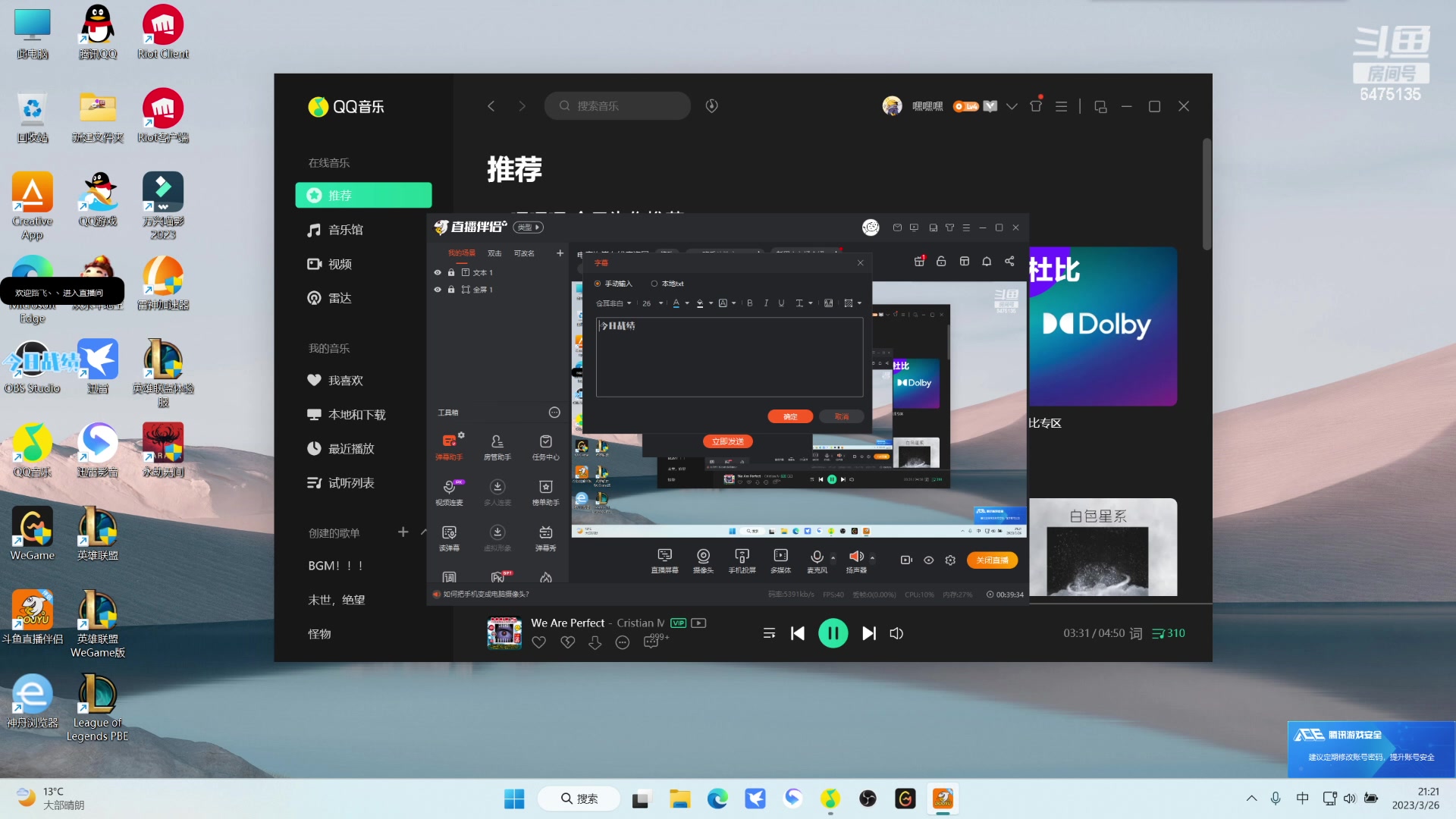This screenshot has width=1456, height=819.
Task: Expand font color dropdown arrow
Action: click(x=687, y=303)
